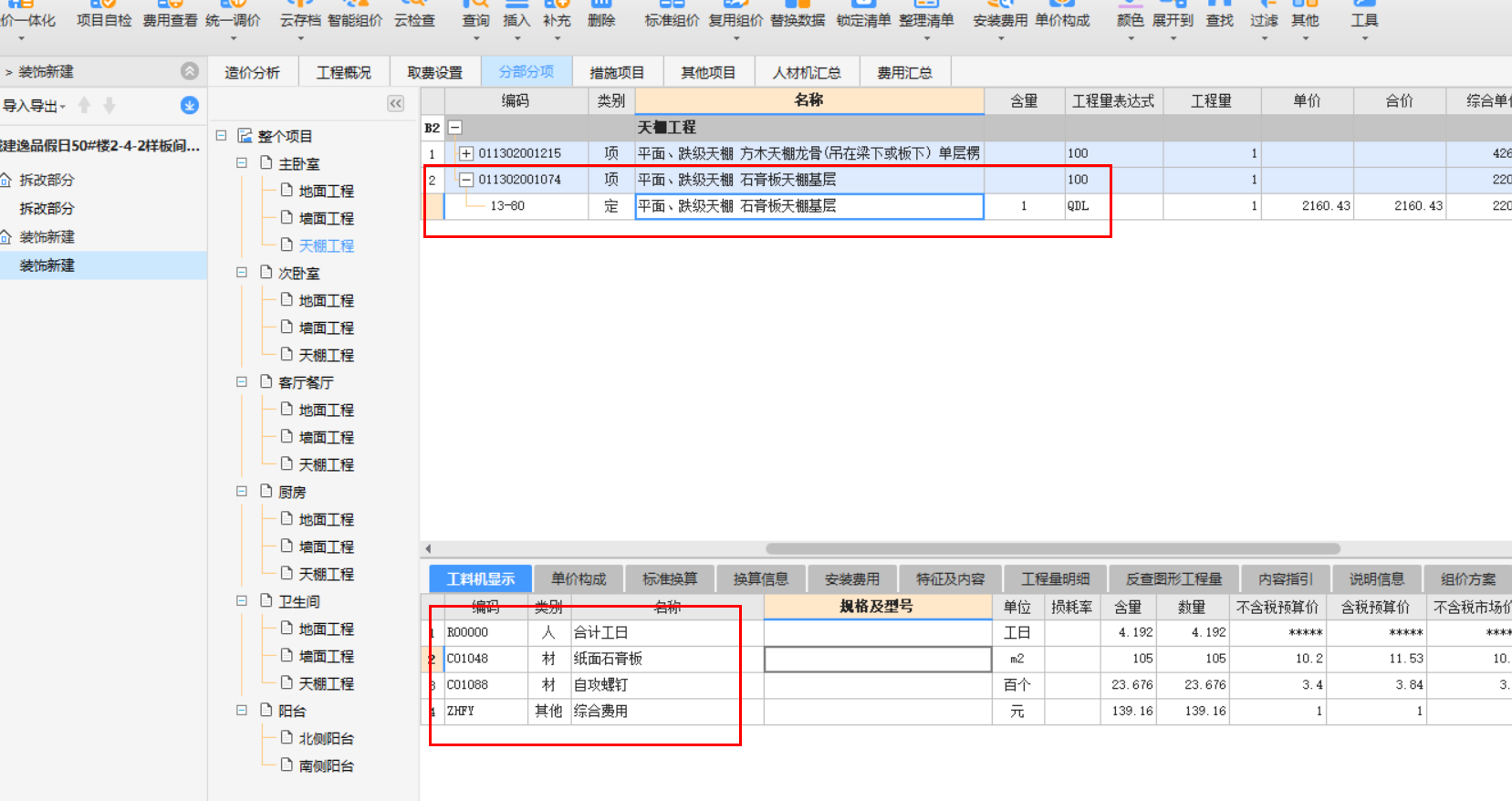The height and width of the screenshot is (801, 1512).
Task: Collapse the 整个项目 tree node
Action: point(221,135)
